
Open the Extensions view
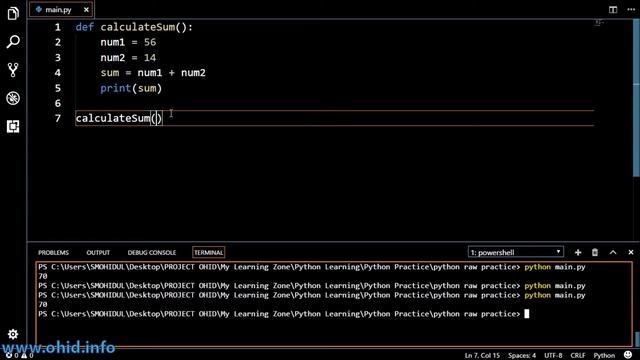coord(13,127)
